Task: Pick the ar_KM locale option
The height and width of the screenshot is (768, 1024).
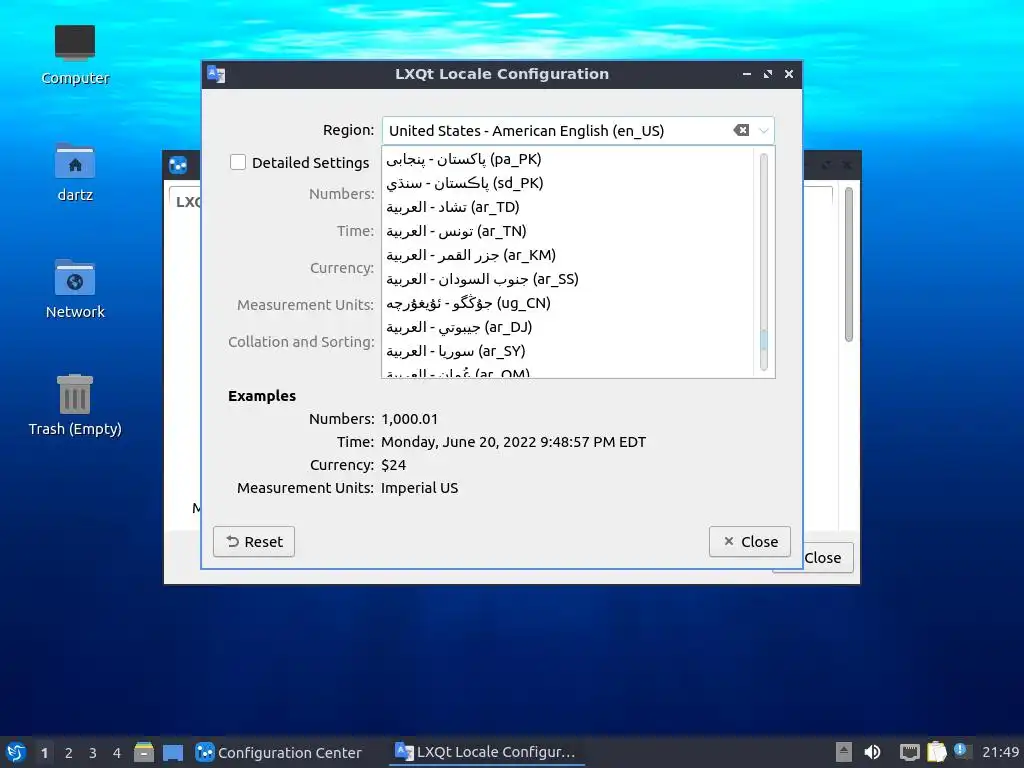Action: pos(567,255)
